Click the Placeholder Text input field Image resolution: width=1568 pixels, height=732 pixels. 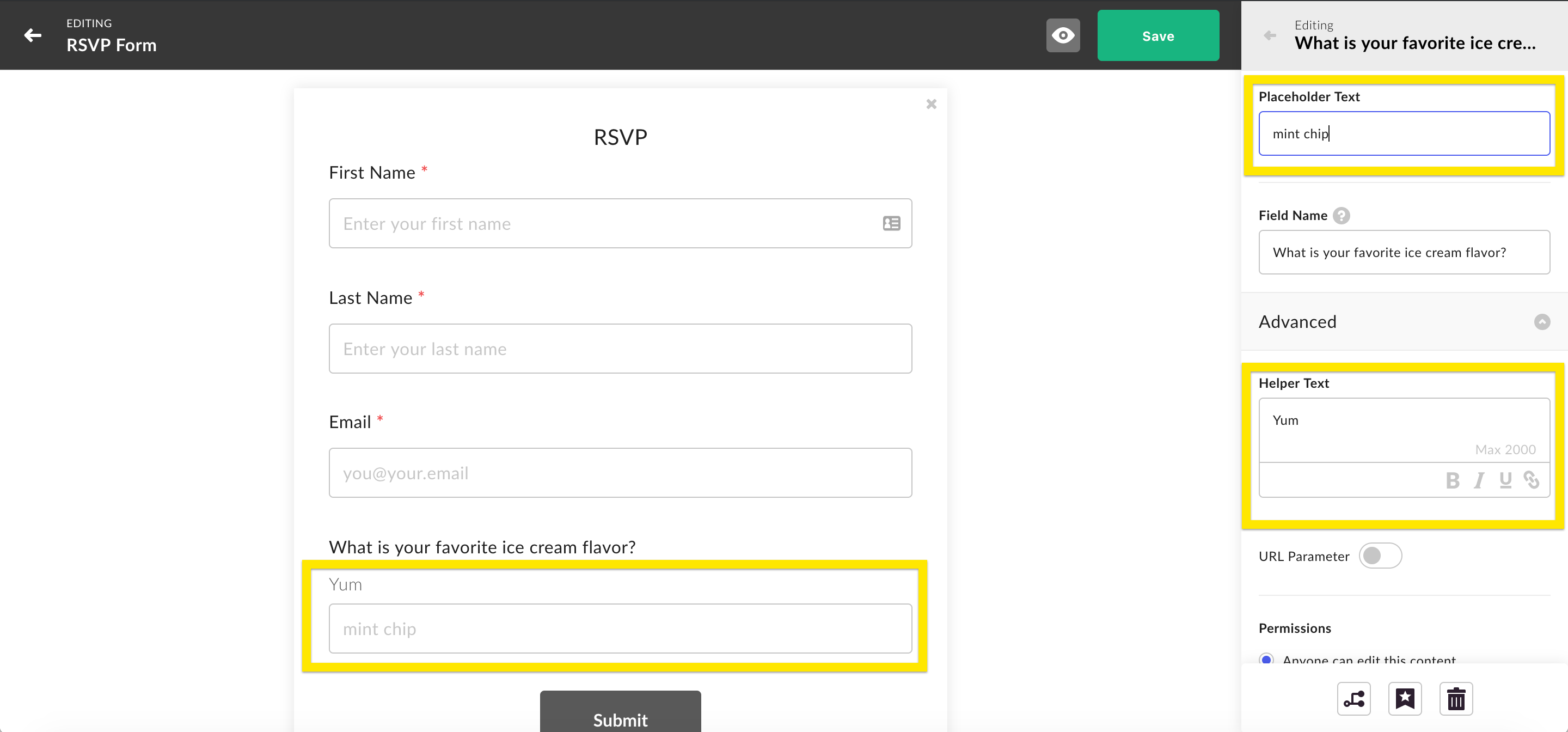[x=1404, y=133]
